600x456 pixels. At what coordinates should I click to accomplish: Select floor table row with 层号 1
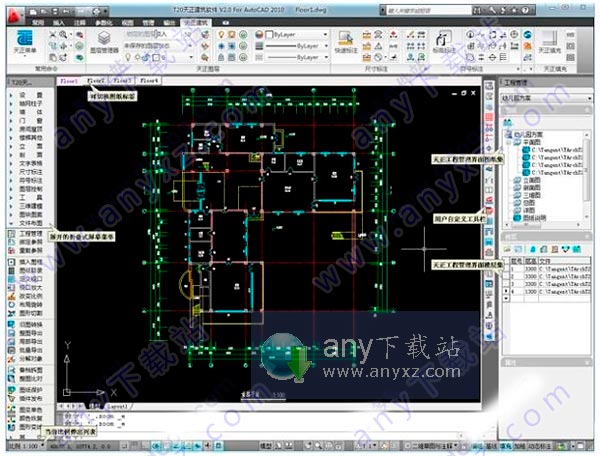pyautogui.click(x=547, y=269)
